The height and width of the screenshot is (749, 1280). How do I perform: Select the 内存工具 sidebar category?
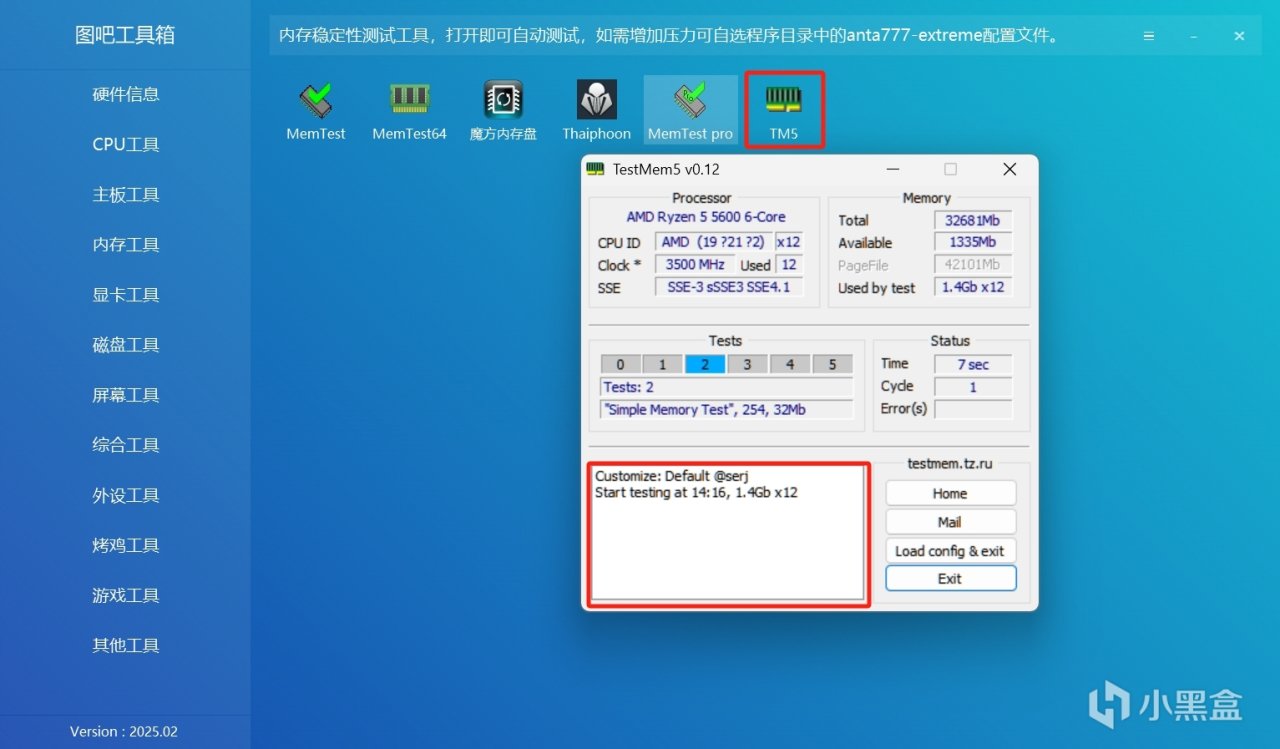125,245
